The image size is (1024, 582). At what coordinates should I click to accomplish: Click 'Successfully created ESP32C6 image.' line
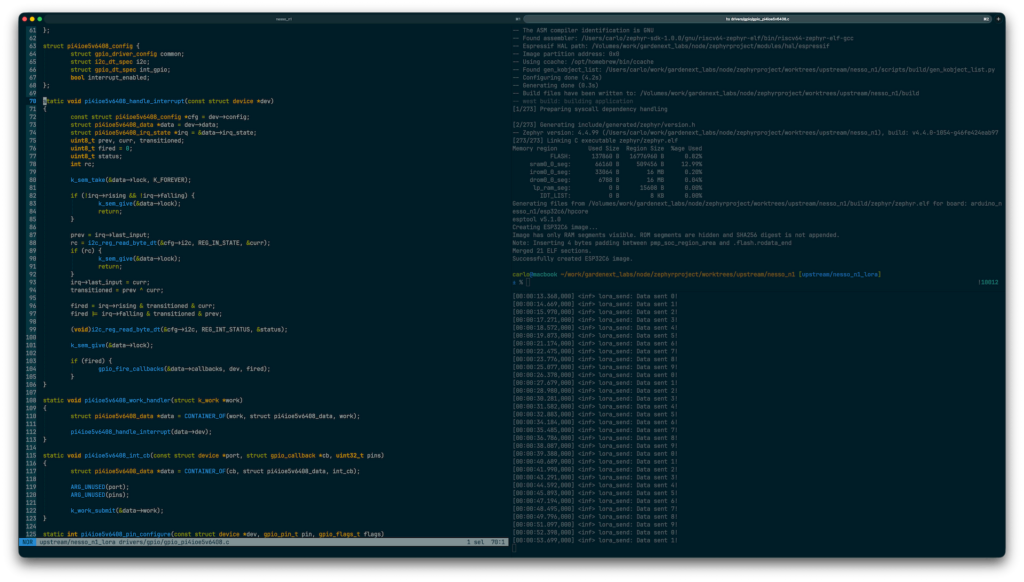pyautogui.click(x=572, y=259)
